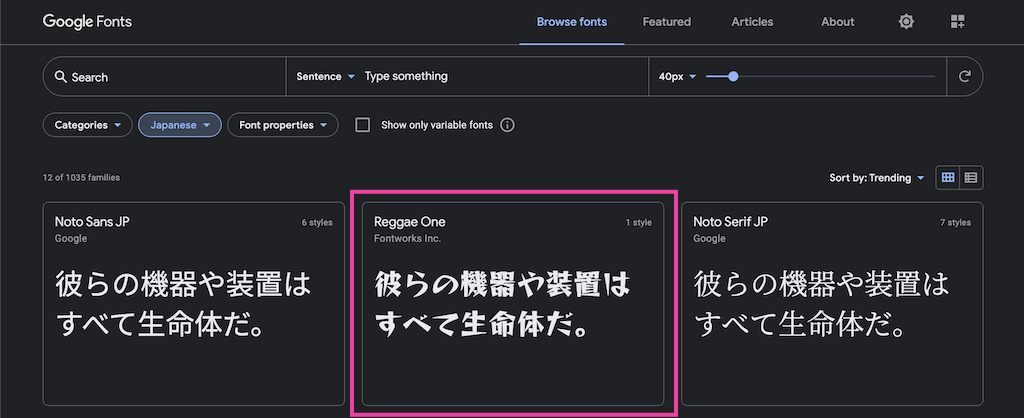Click the reset filters refresh icon

tap(964, 76)
